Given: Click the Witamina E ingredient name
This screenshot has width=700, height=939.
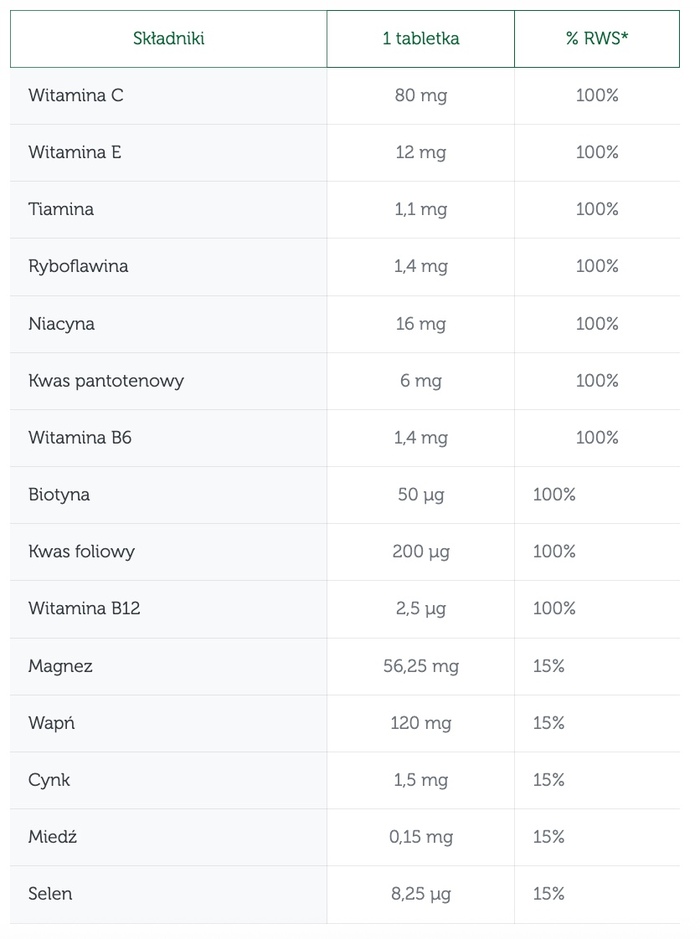Looking at the screenshot, I should click(x=75, y=153).
